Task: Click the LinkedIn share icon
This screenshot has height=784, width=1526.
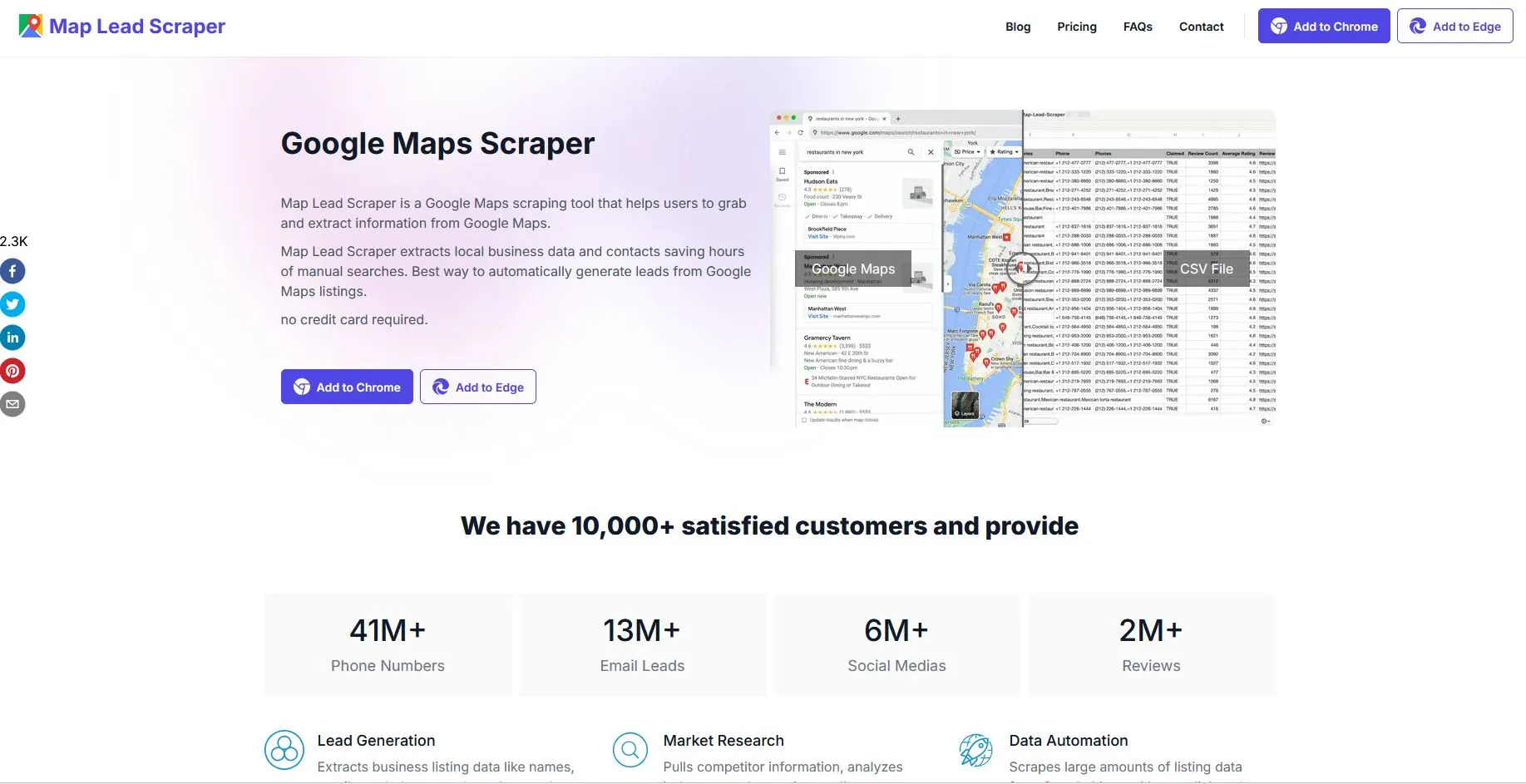Action: (12, 338)
